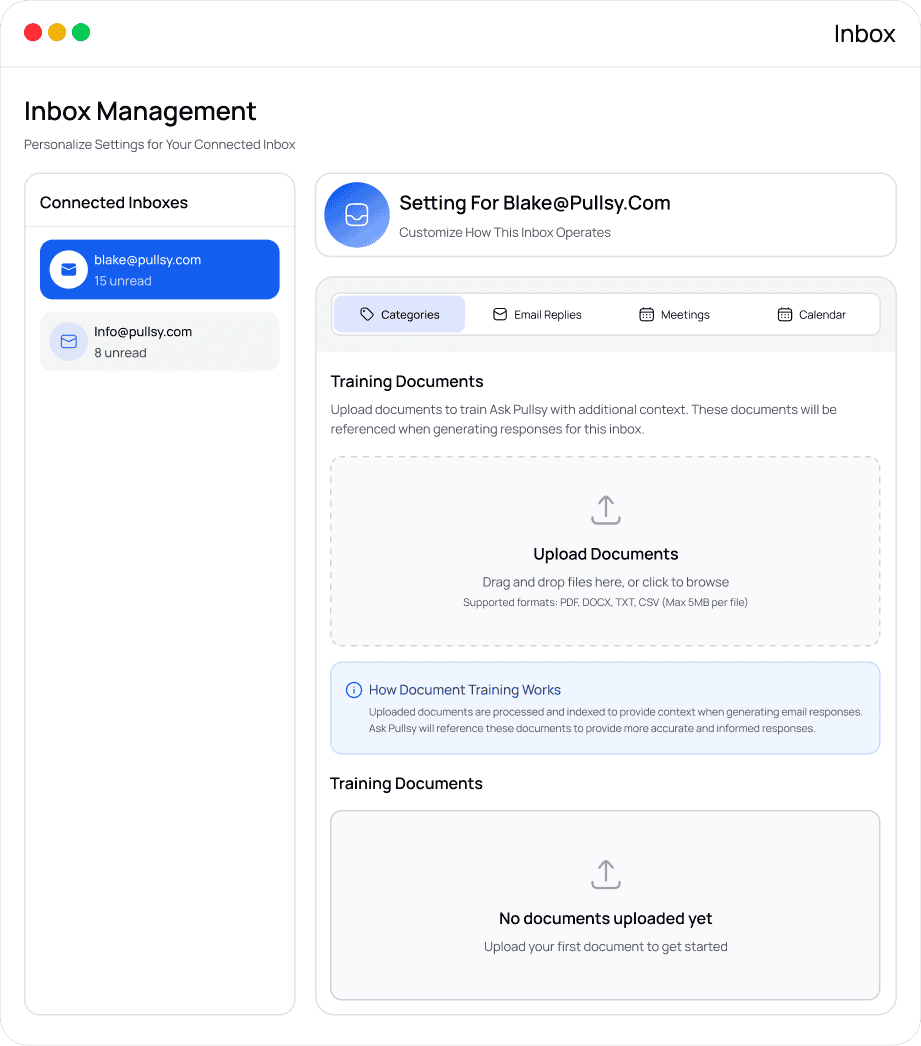
Task: Click the "8 unread" count text
Action: (x=120, y=353)
